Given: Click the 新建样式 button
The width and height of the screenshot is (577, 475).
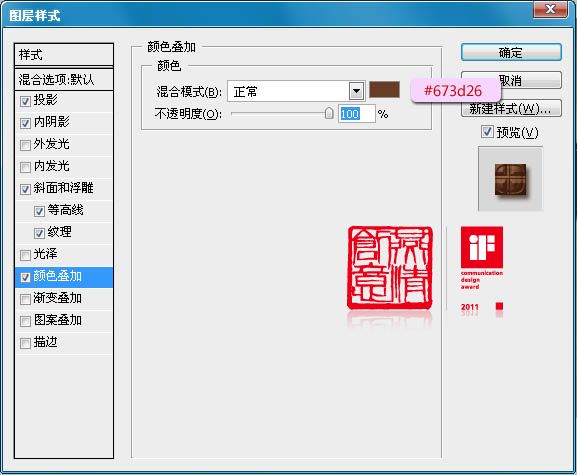Looking at the screenshot, I should click(511, 109).
